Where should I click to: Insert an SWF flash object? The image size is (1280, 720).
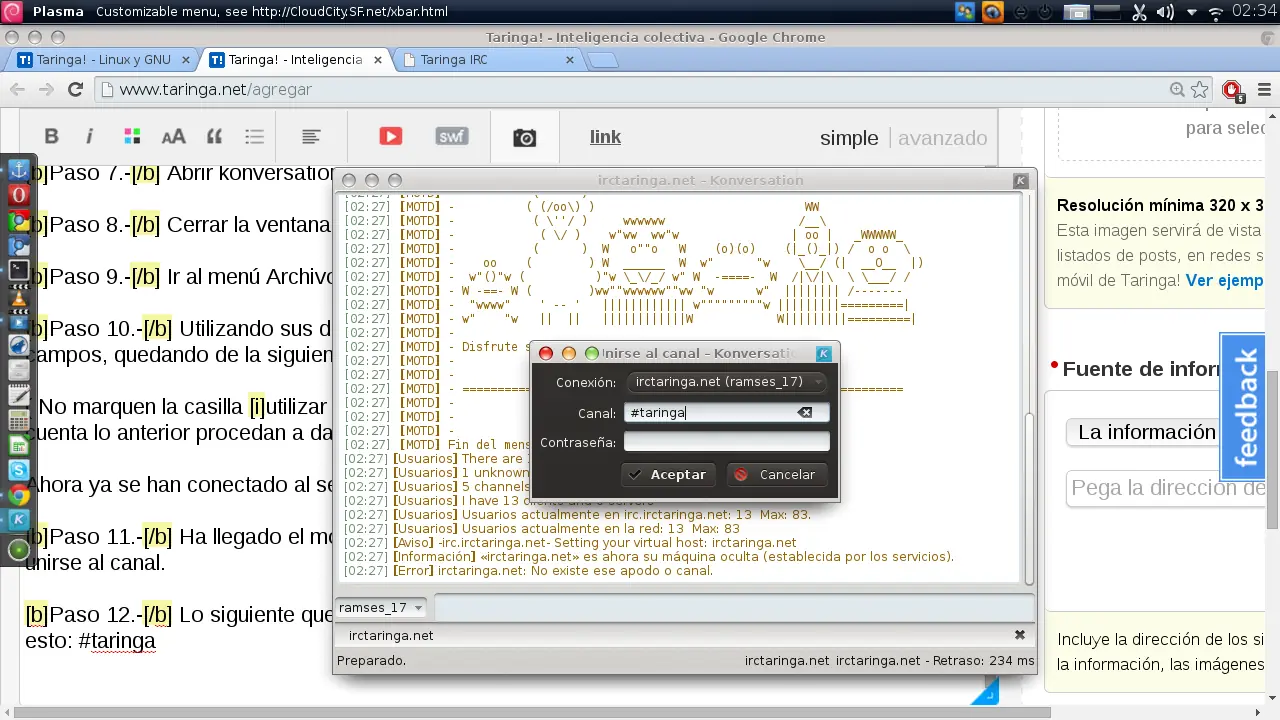click(x=452, y=137)
